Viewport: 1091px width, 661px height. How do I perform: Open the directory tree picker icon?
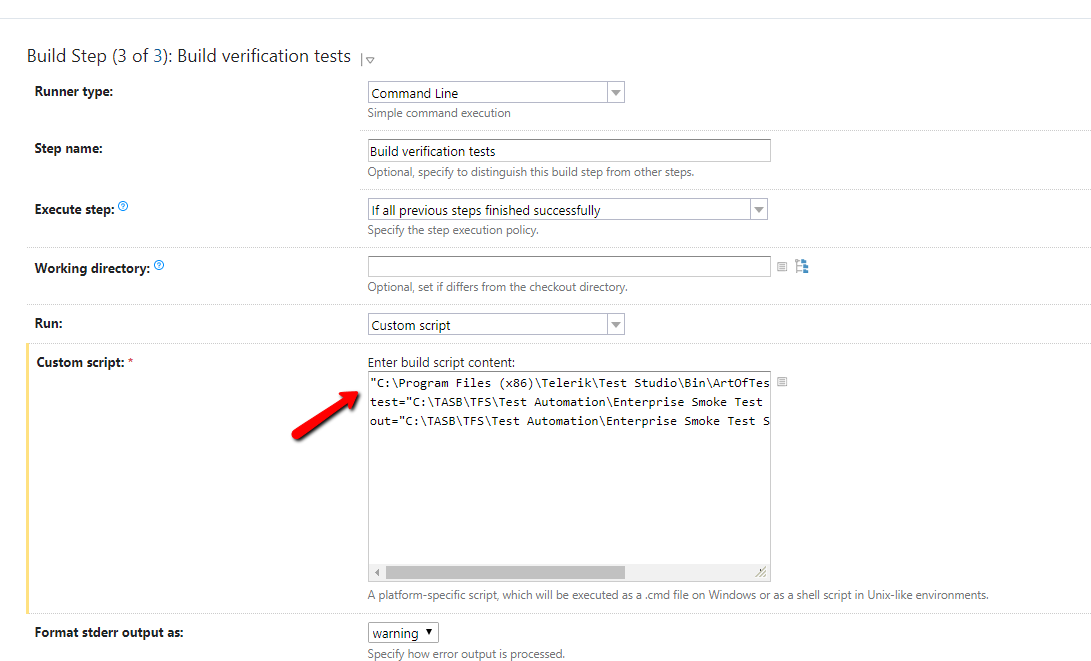(x=801, y=266)
